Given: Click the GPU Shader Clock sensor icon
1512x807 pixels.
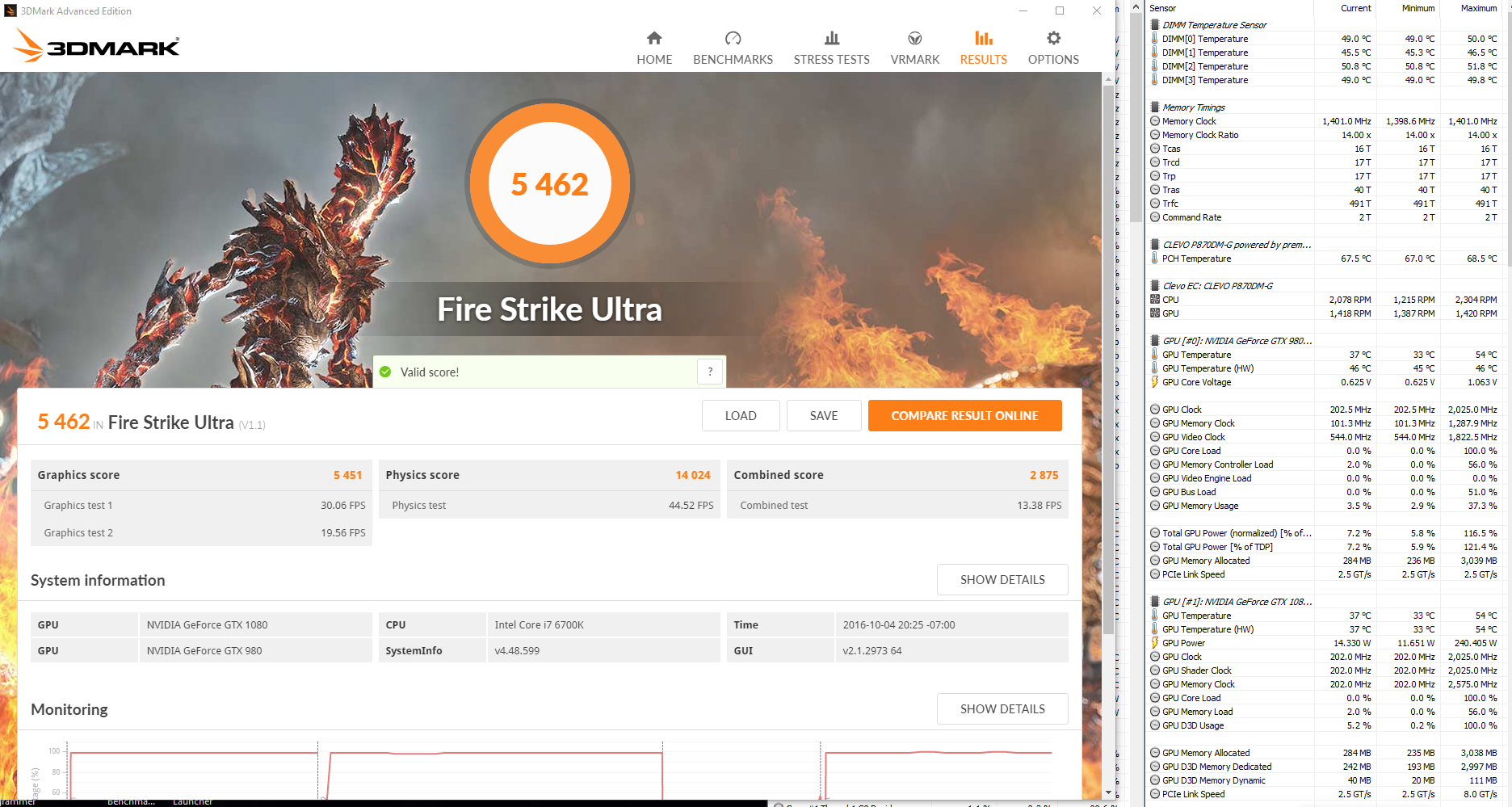Looking at the screenshot, I should pos(1155,670).
